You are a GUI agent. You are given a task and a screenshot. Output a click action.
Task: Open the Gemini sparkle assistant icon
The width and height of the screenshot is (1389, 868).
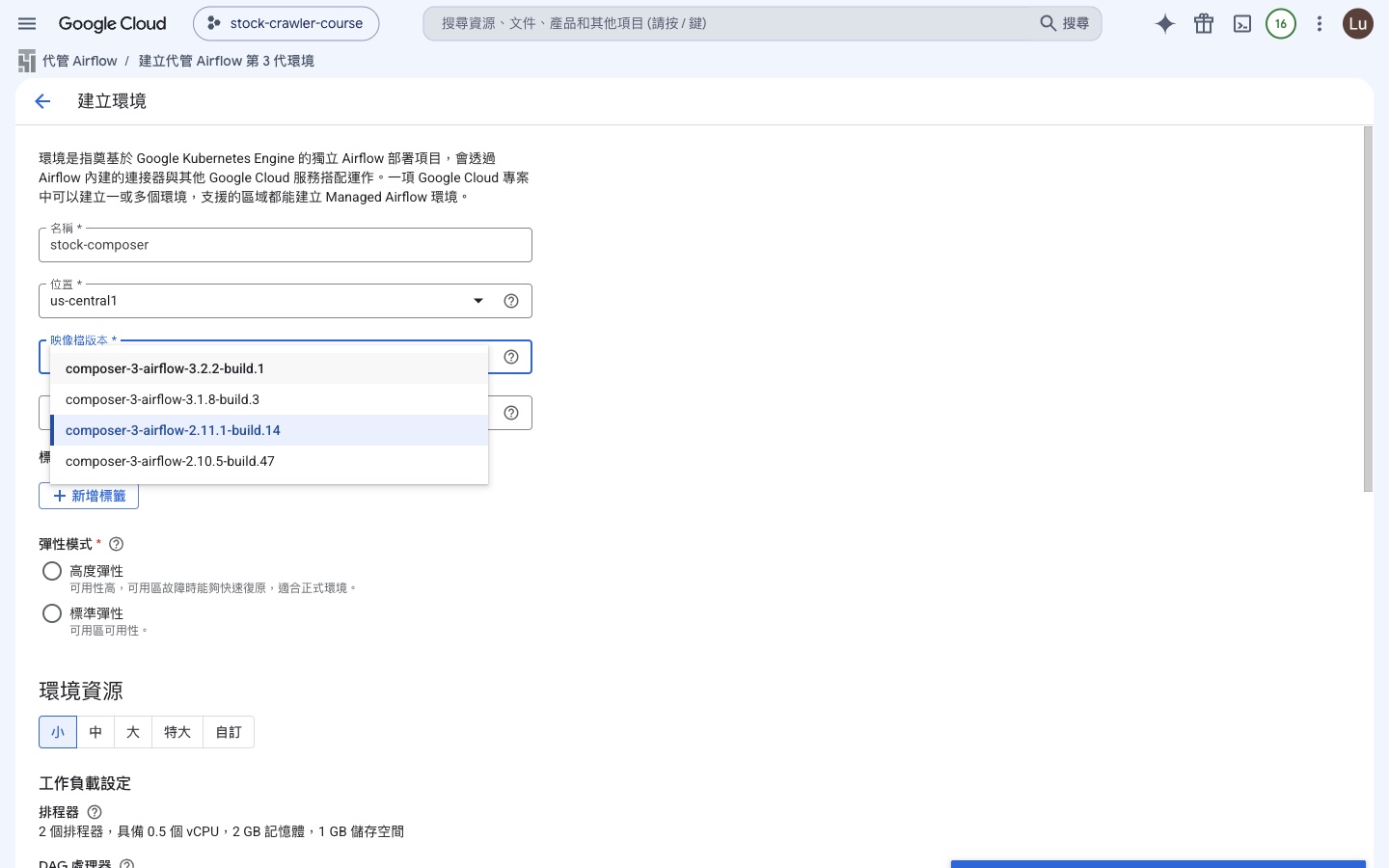click(x=1165, y=24)
